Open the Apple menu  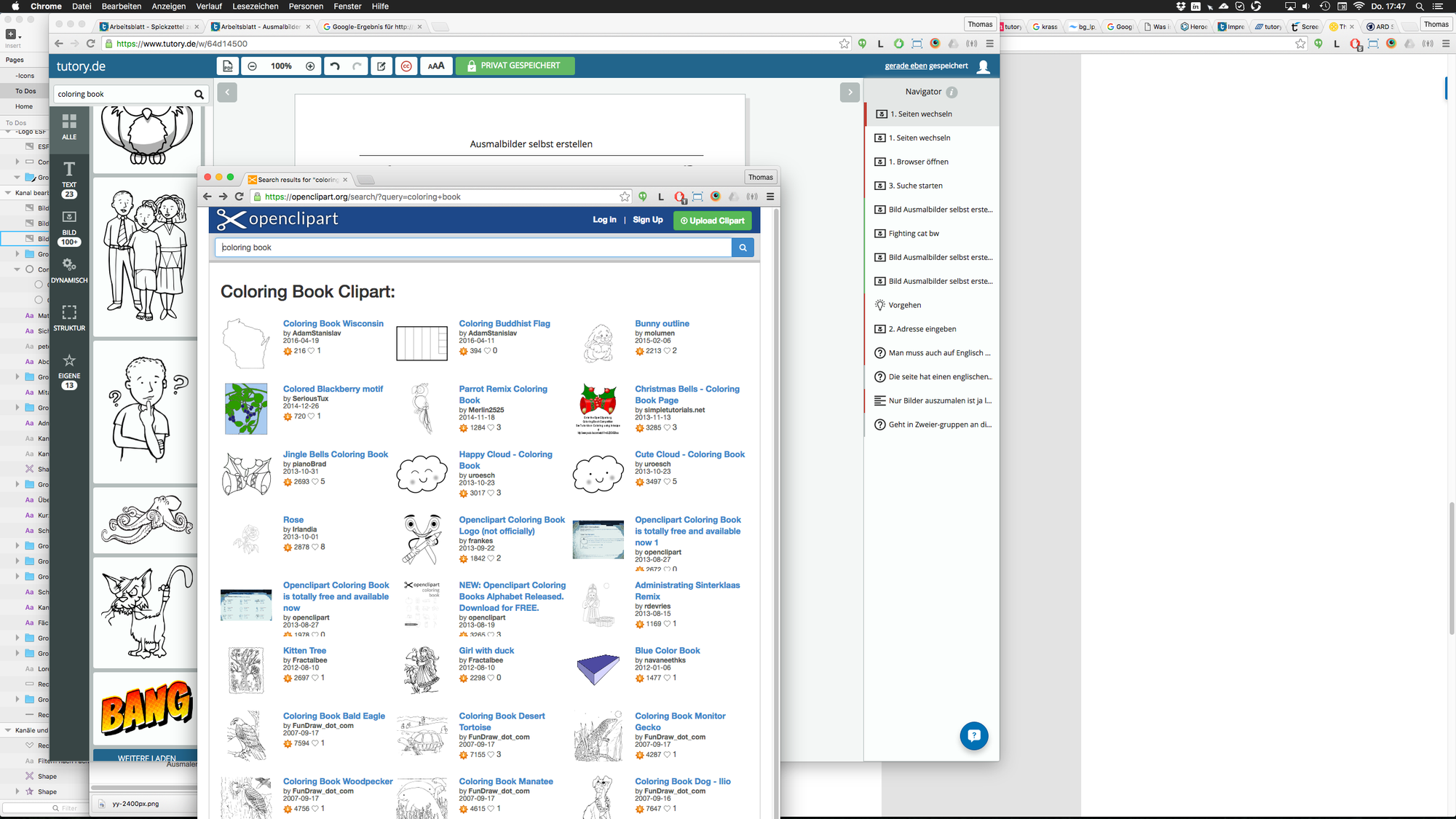click(15, 7)
